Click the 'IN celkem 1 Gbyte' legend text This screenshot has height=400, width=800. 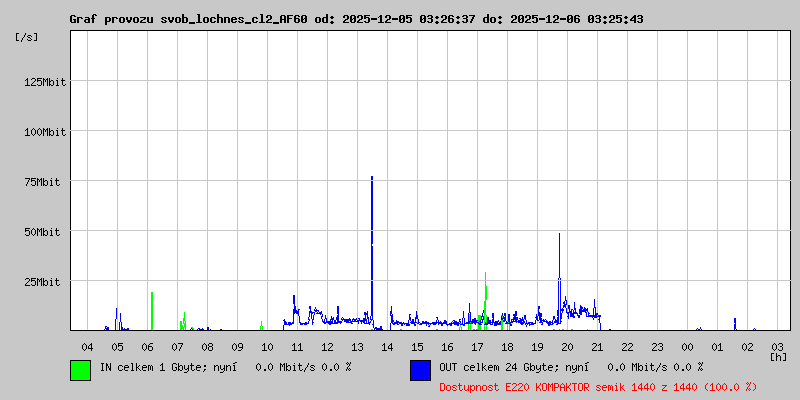click(151, 367)
